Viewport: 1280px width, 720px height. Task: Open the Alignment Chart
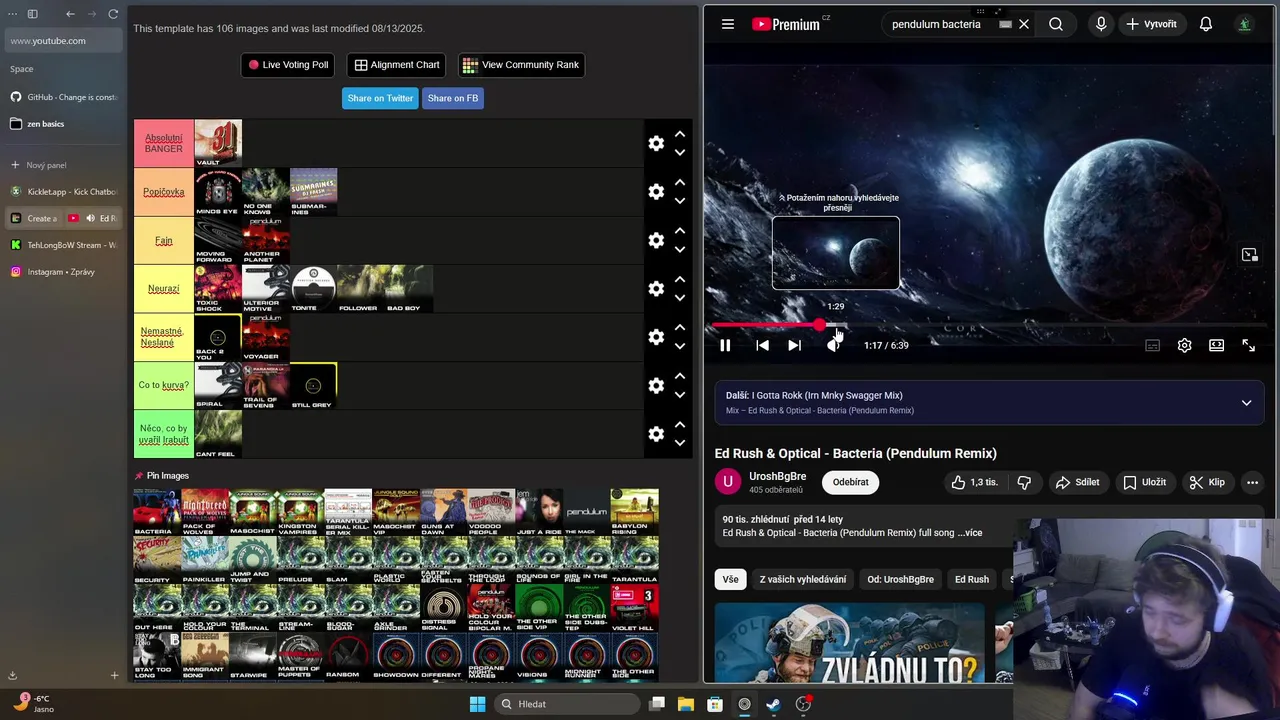396,65
